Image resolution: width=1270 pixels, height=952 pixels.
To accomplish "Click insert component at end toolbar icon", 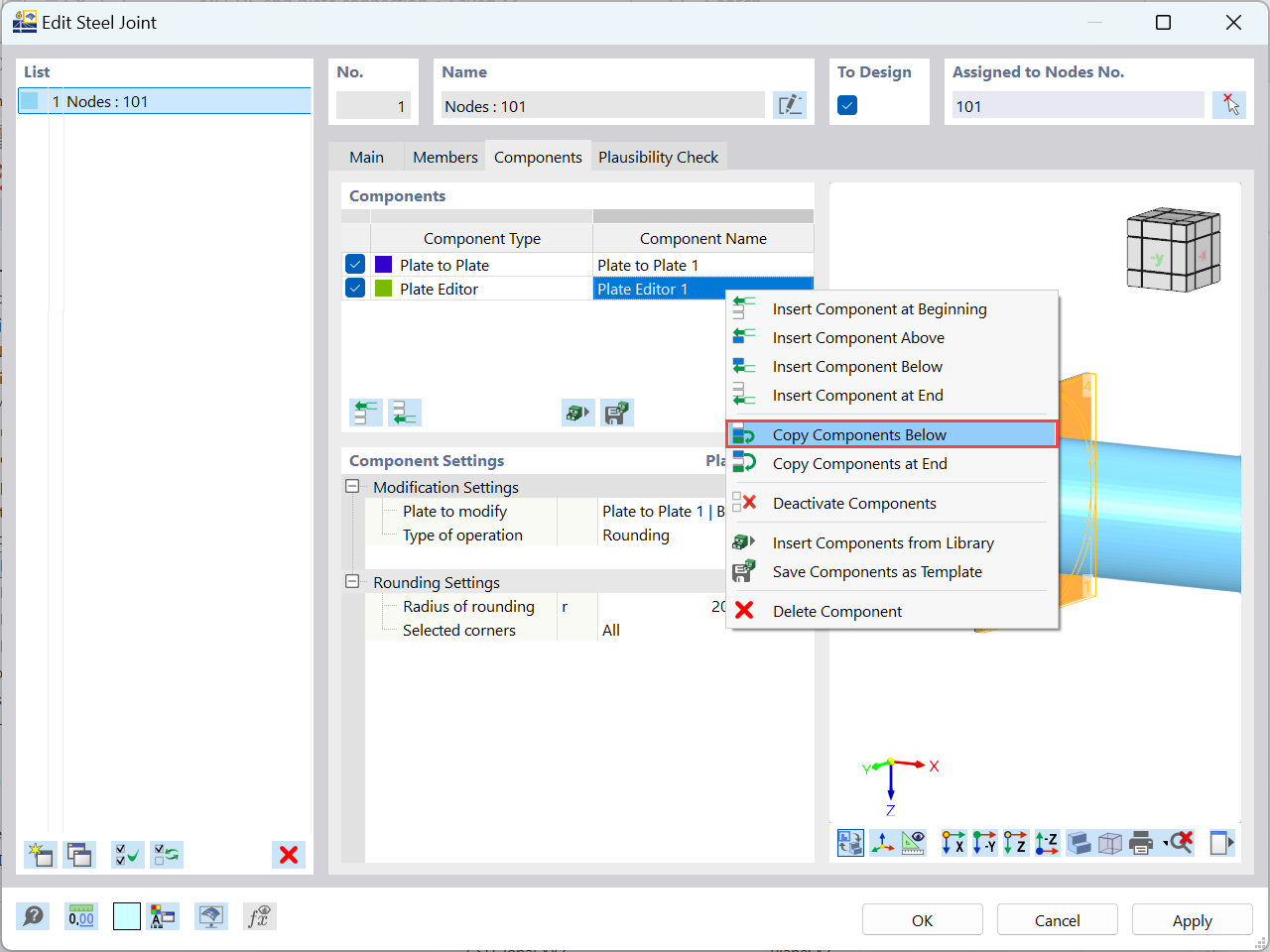I will [405, 413].
